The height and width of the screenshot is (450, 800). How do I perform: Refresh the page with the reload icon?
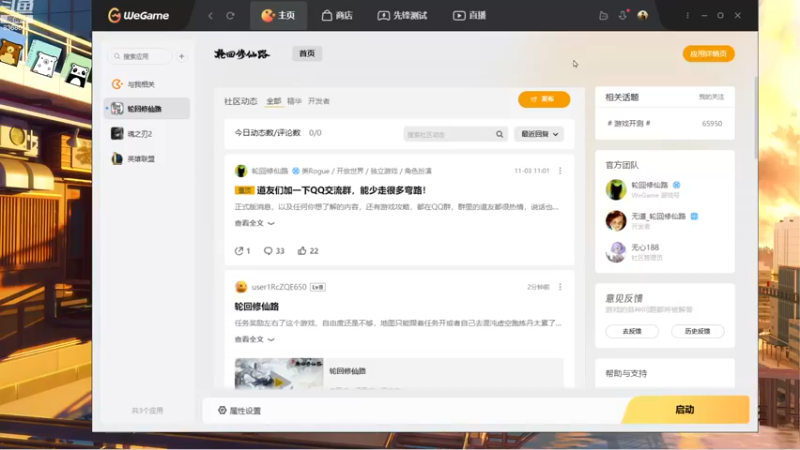[x=231, y=16]
